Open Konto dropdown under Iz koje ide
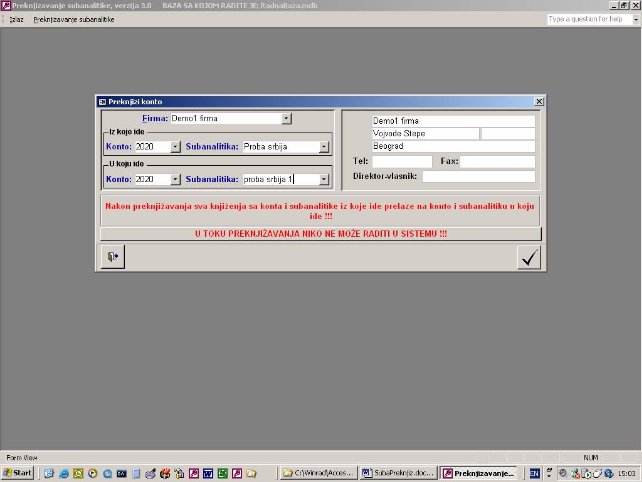This screenshot has width=642, height=482. pos(176,146)
